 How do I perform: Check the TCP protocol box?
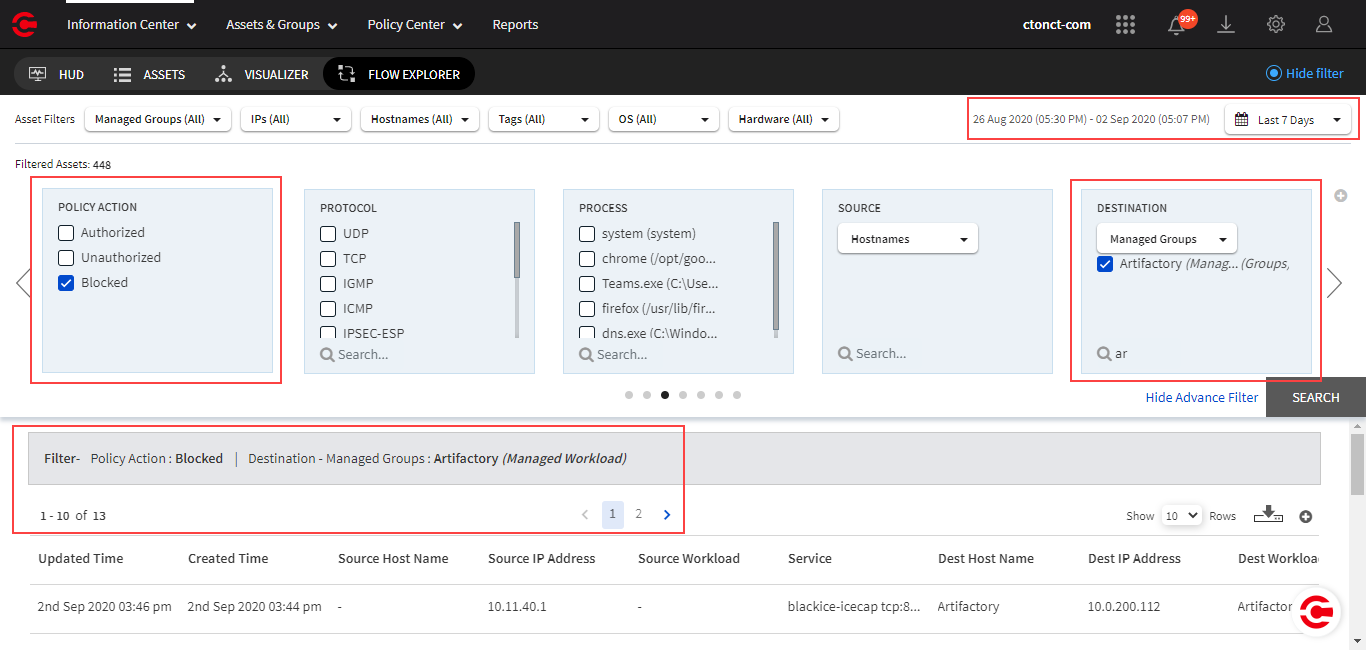(x=328, y=259)
